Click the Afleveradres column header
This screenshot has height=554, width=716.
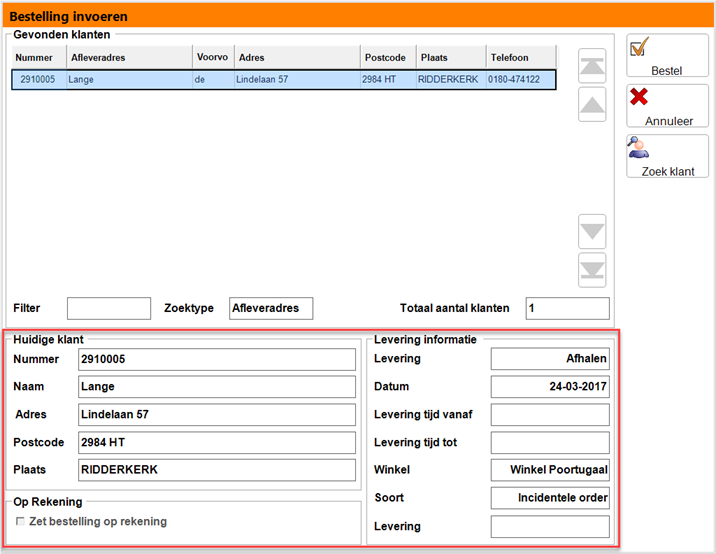tap(130, 58)
